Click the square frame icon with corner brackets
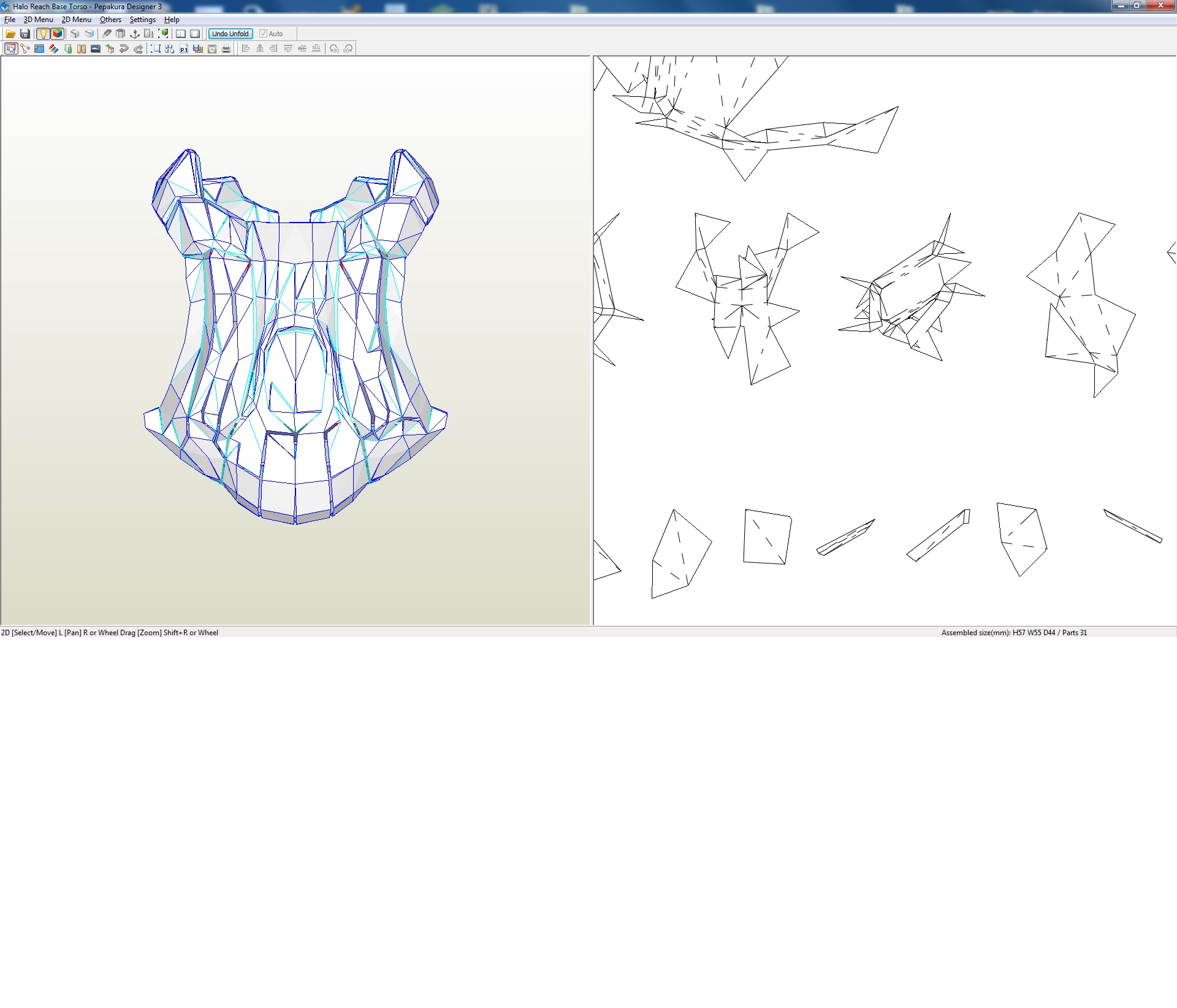 (156, 48)
